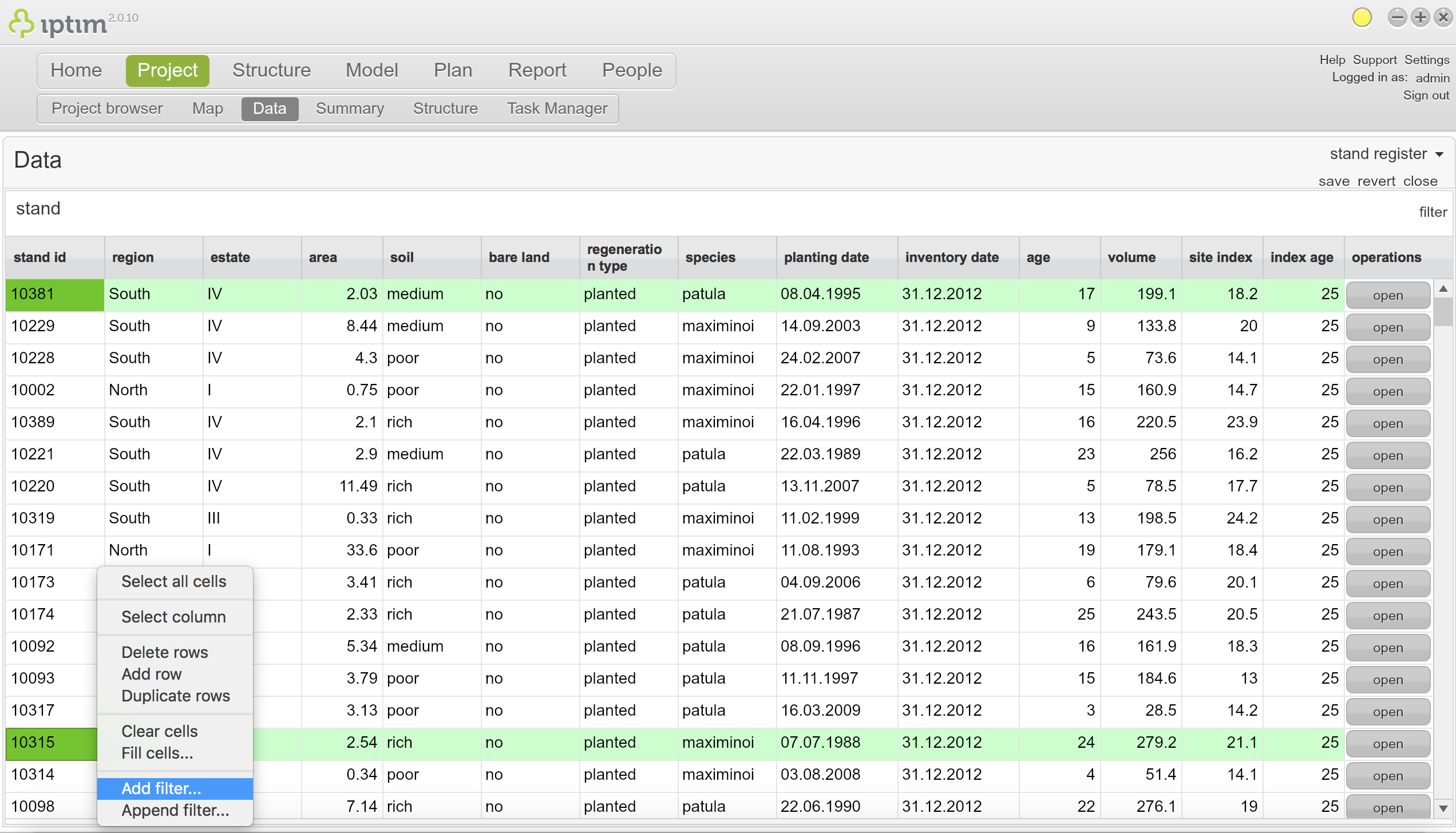The height and width of the screenshot is (833, 1456).
Task: Click the scrollbar down arrow
Action: coord(1443,808)
